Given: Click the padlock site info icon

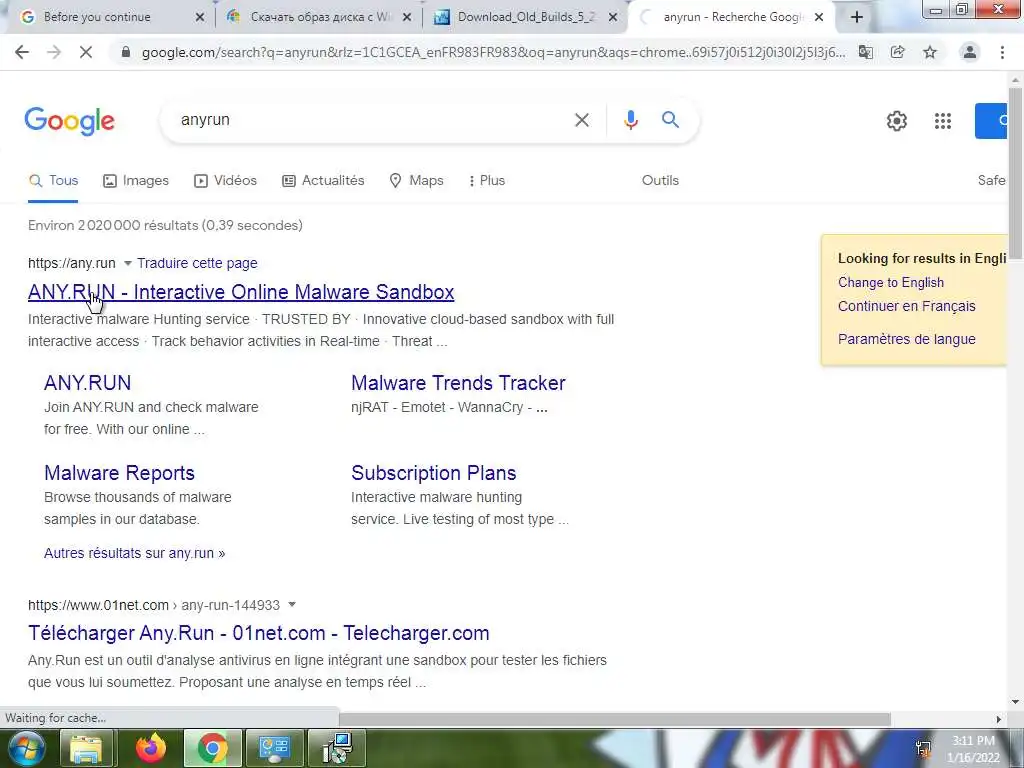Looking at the screenshot, I should pyautogui.click(x=126, y=52).
